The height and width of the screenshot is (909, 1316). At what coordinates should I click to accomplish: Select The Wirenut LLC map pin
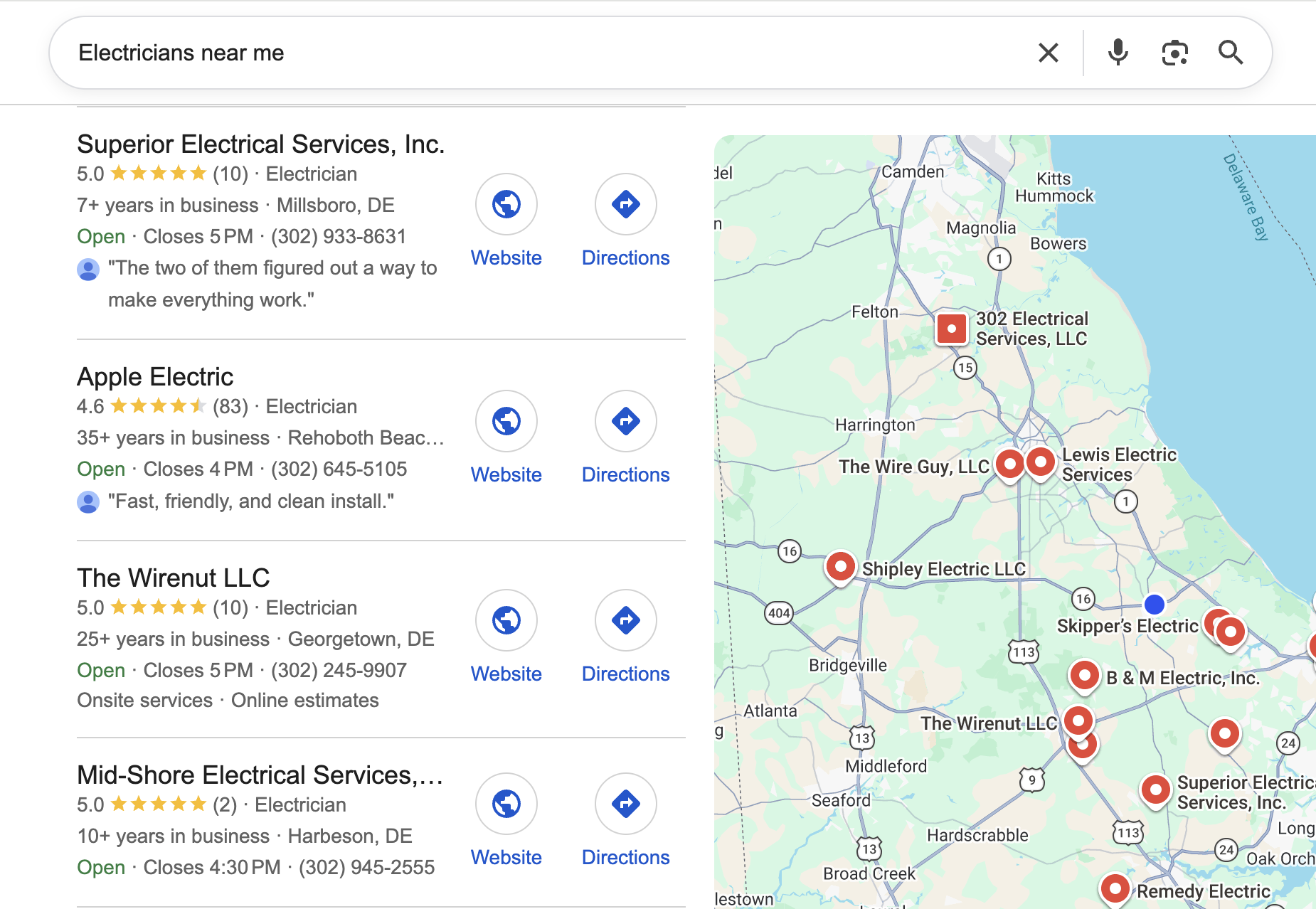(x=1078, y=722)
